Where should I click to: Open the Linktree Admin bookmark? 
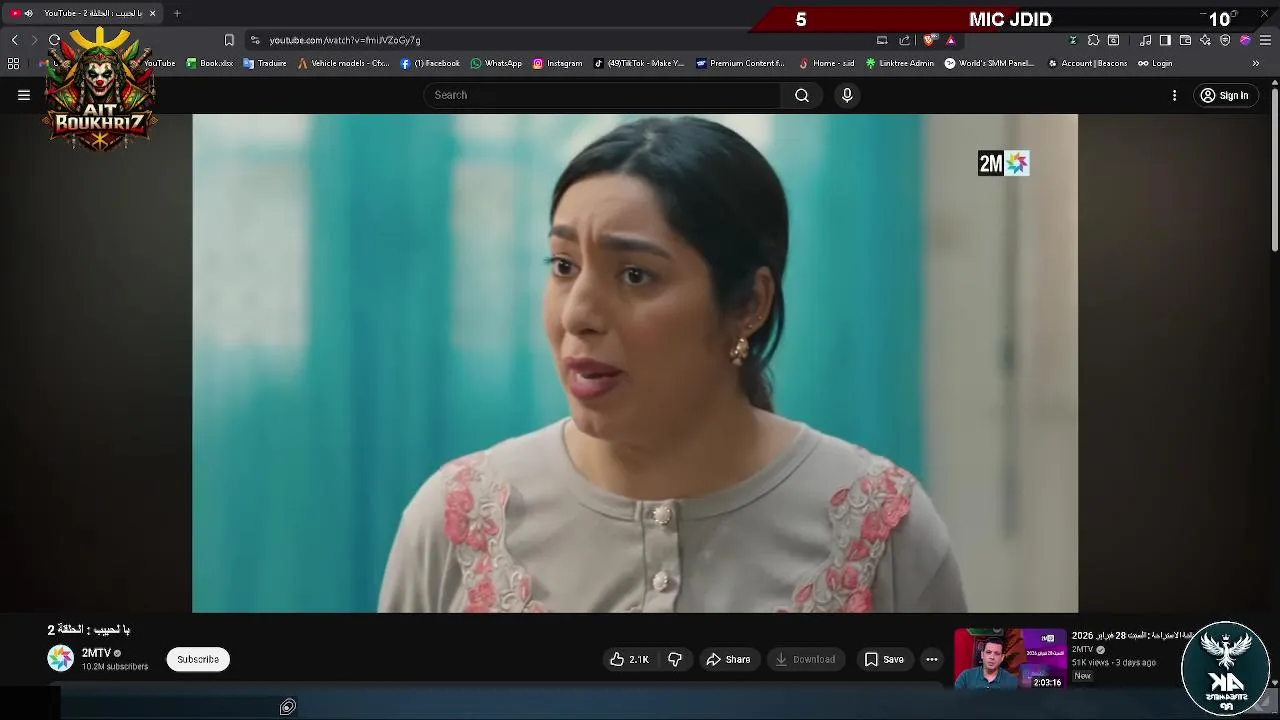pos(900,63)
